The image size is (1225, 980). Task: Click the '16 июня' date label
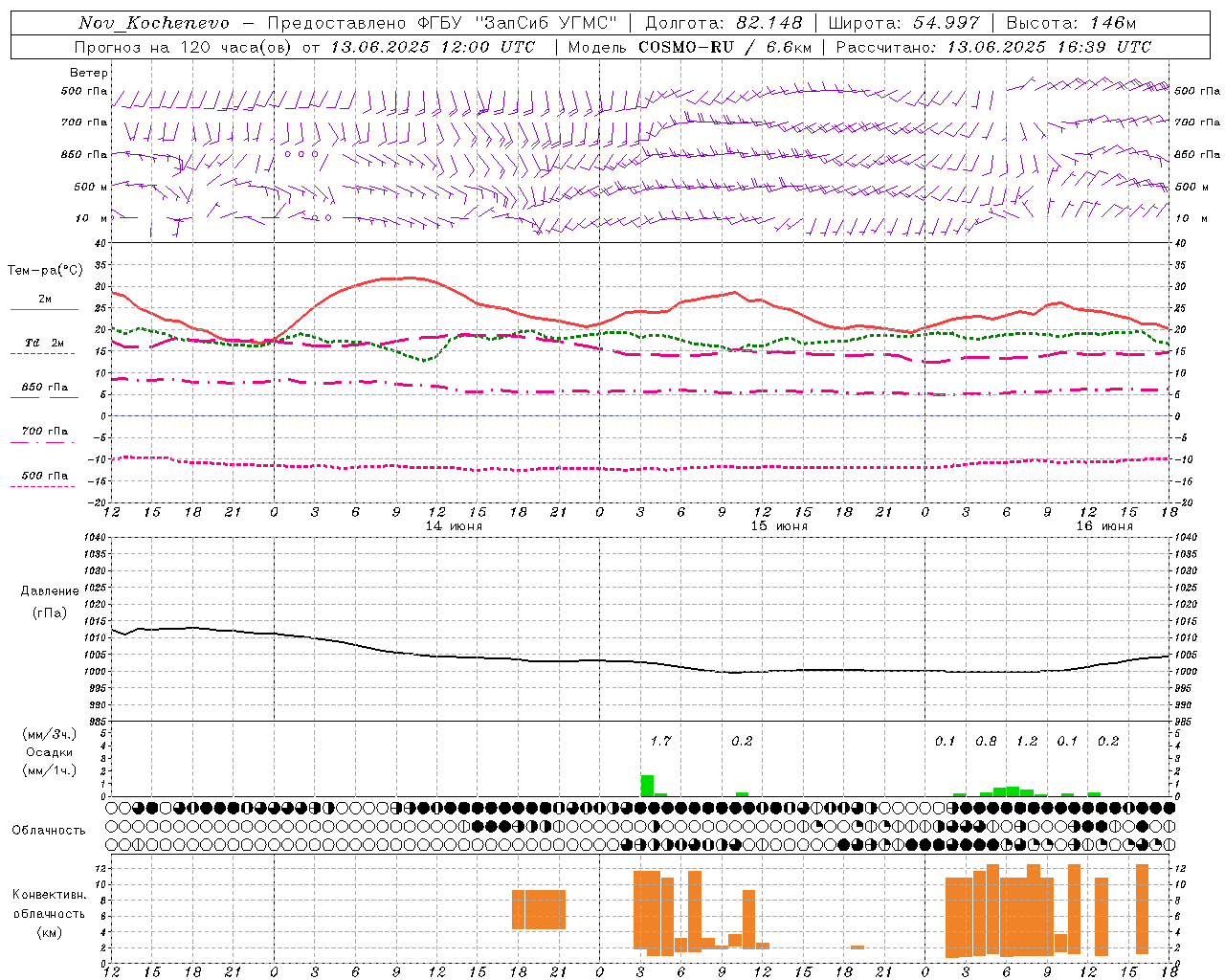point(1104,526)
